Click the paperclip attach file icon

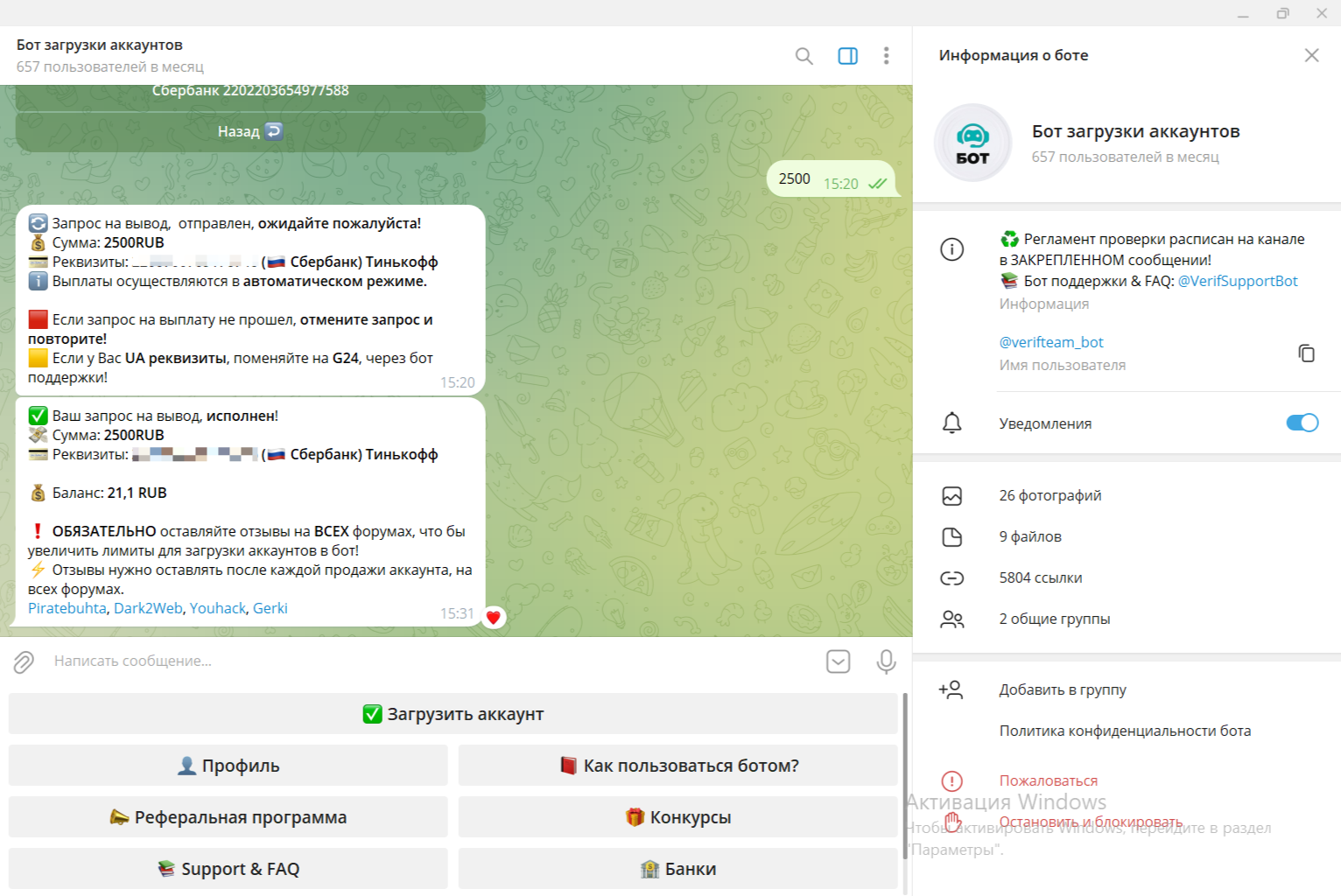tap(24, 661)
